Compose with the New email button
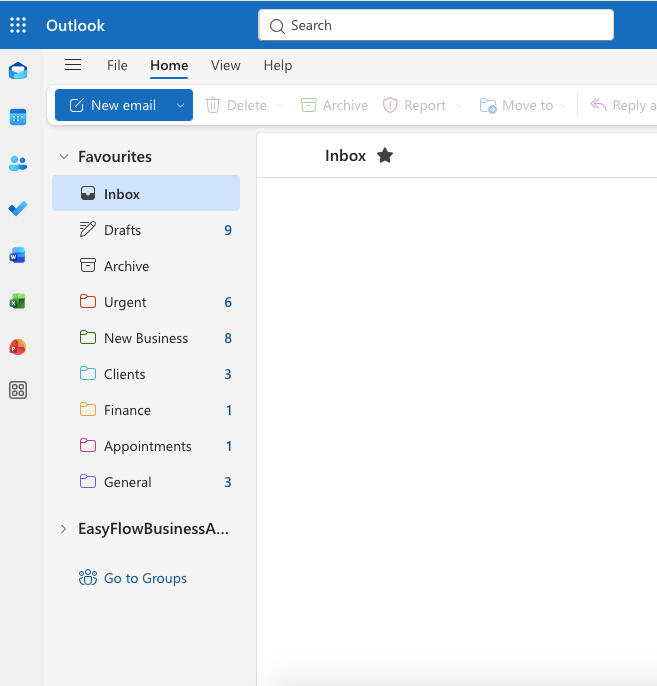The width and height of the screenshot is (657, 686). [113, 105]
